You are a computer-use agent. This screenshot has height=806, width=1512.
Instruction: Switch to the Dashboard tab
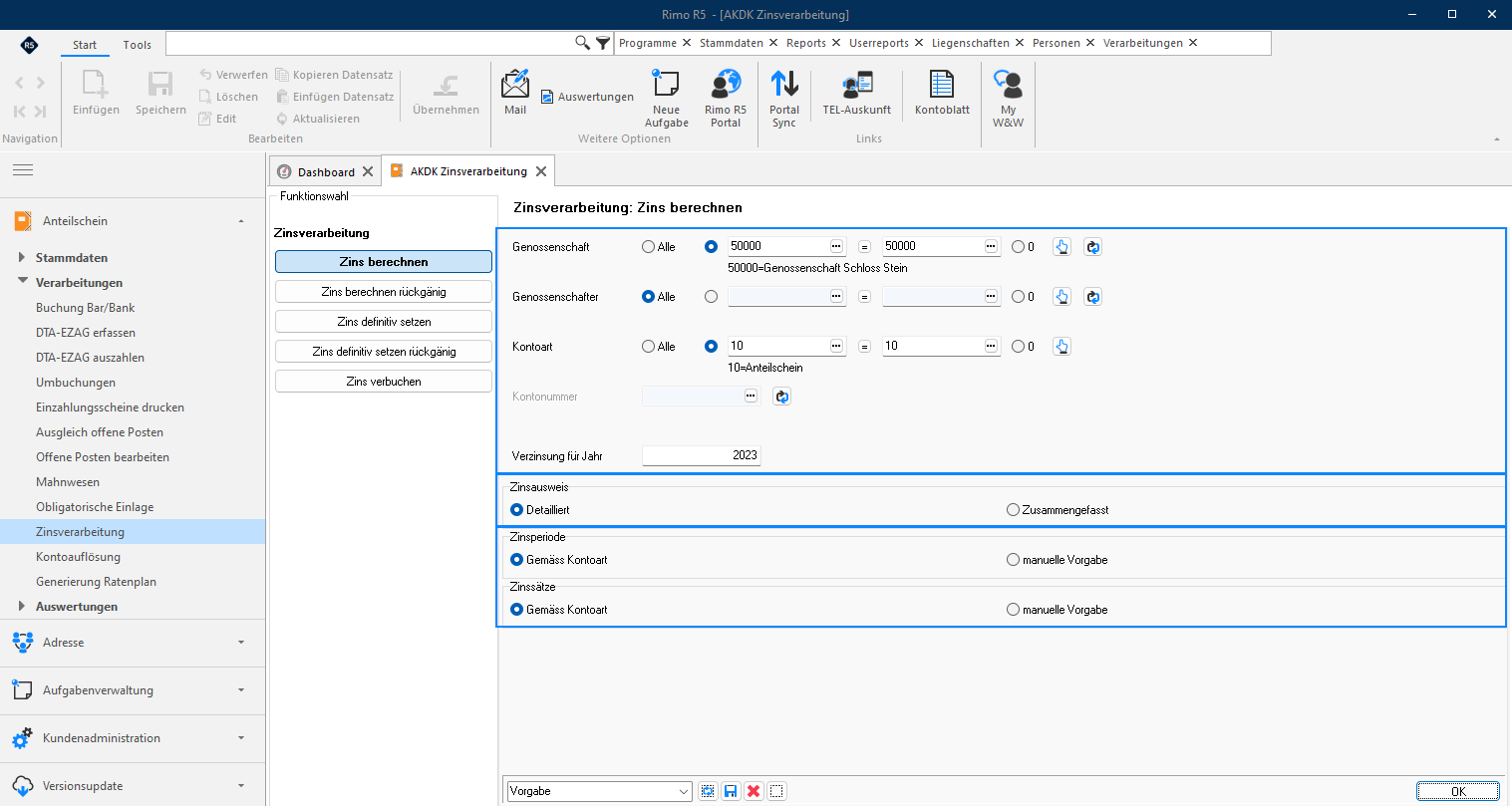coord(326,172)
